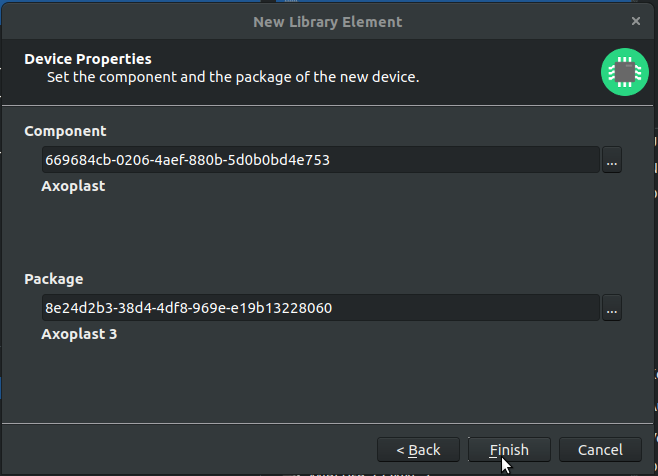
Task: Click the Device Properties heading
Action: pyautogui.click(x=88, y=59)
